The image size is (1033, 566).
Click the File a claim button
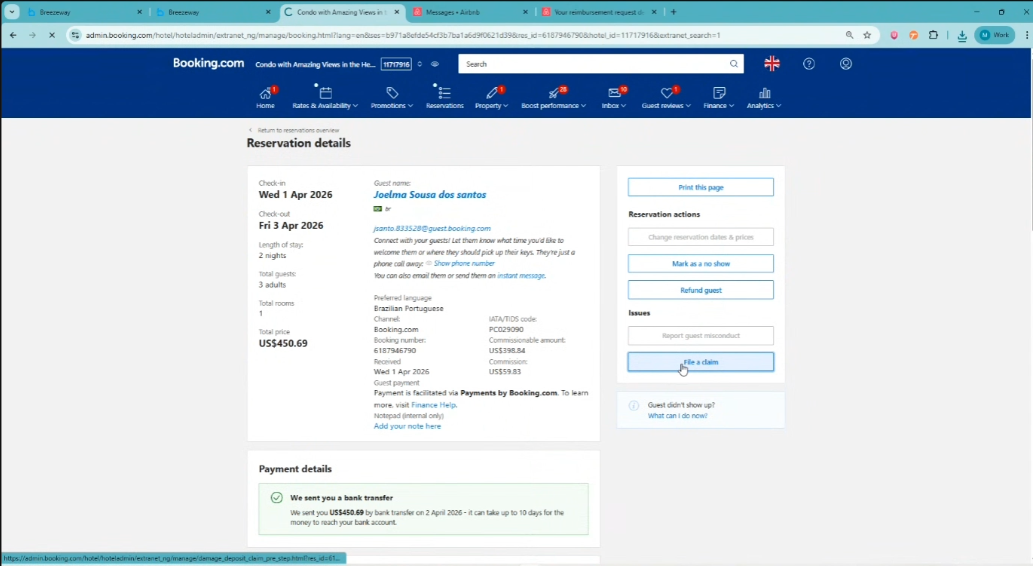coord(700,362)
